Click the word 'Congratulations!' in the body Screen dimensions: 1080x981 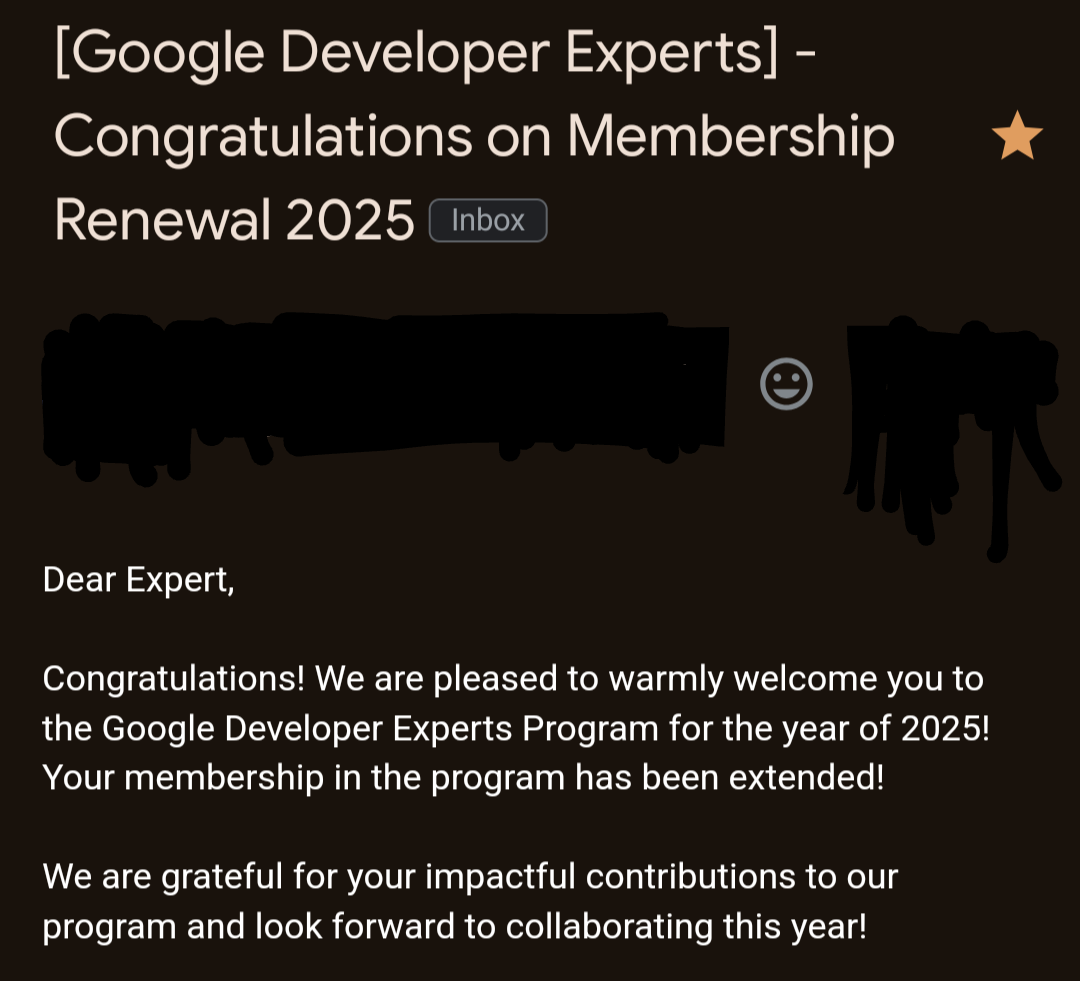point(174,679)
